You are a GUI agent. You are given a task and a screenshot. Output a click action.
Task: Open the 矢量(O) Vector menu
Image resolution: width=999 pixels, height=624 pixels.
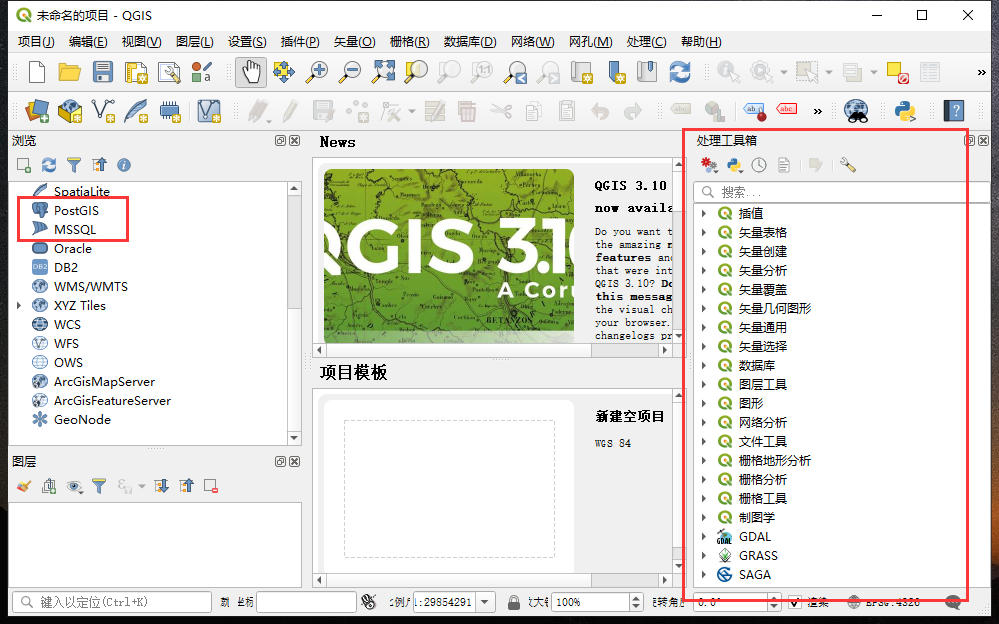click(x=354, y=42)
